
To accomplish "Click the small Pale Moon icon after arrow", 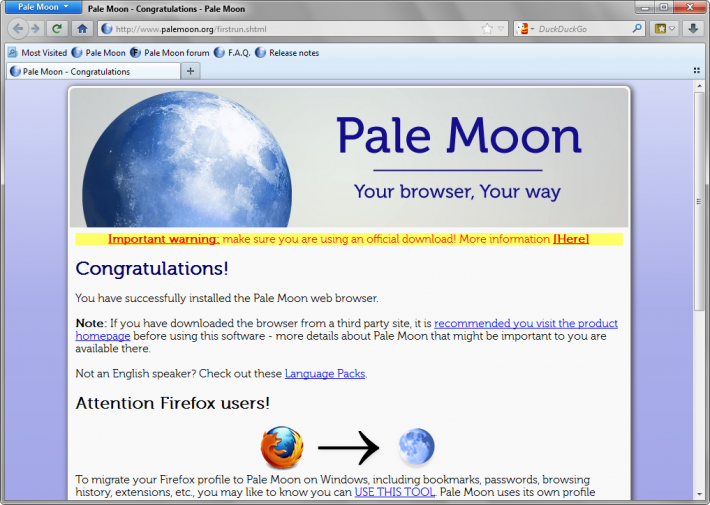I will pyautogui.click(x=416, y=447).
